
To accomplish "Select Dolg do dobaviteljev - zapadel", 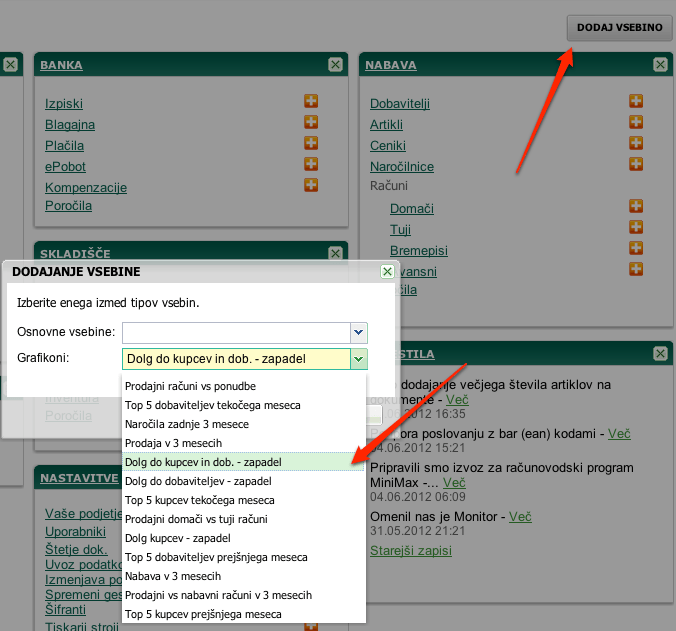I will [x=244, y=481].
